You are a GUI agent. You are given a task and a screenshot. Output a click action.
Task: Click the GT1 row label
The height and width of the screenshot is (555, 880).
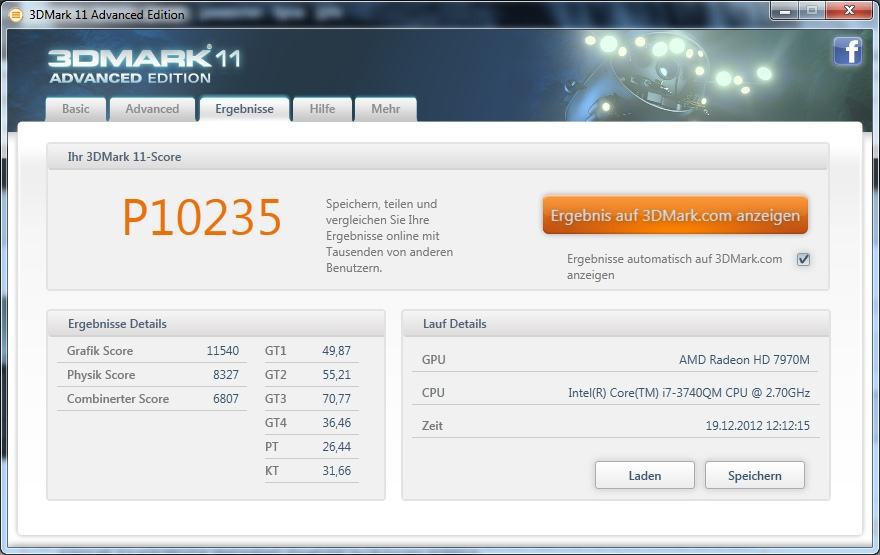tap(276, 351)
